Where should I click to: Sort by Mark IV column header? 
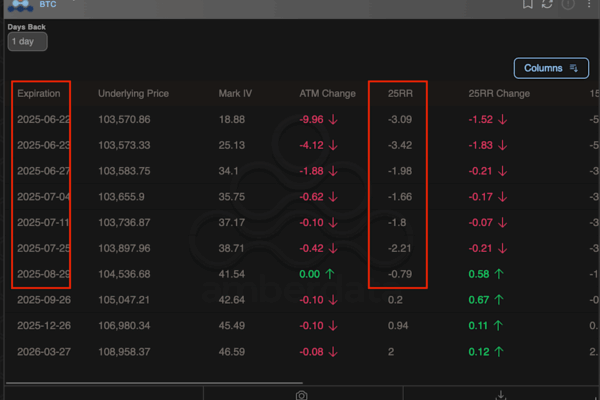coord(235,94)
